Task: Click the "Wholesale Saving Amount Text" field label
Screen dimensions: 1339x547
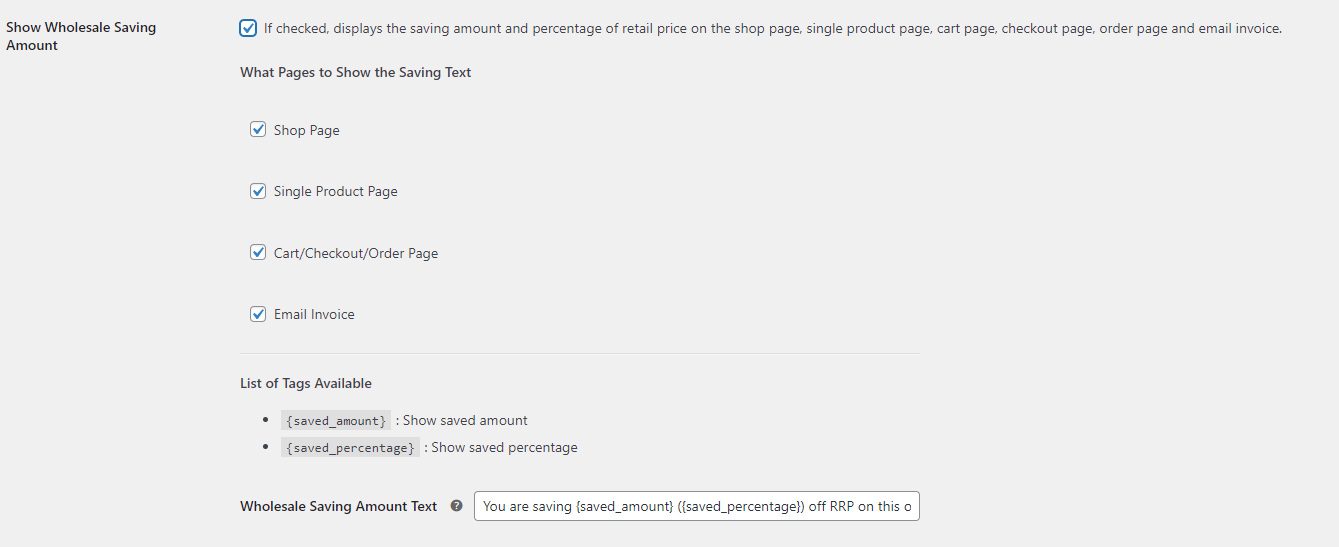Action: pos(338,506)
